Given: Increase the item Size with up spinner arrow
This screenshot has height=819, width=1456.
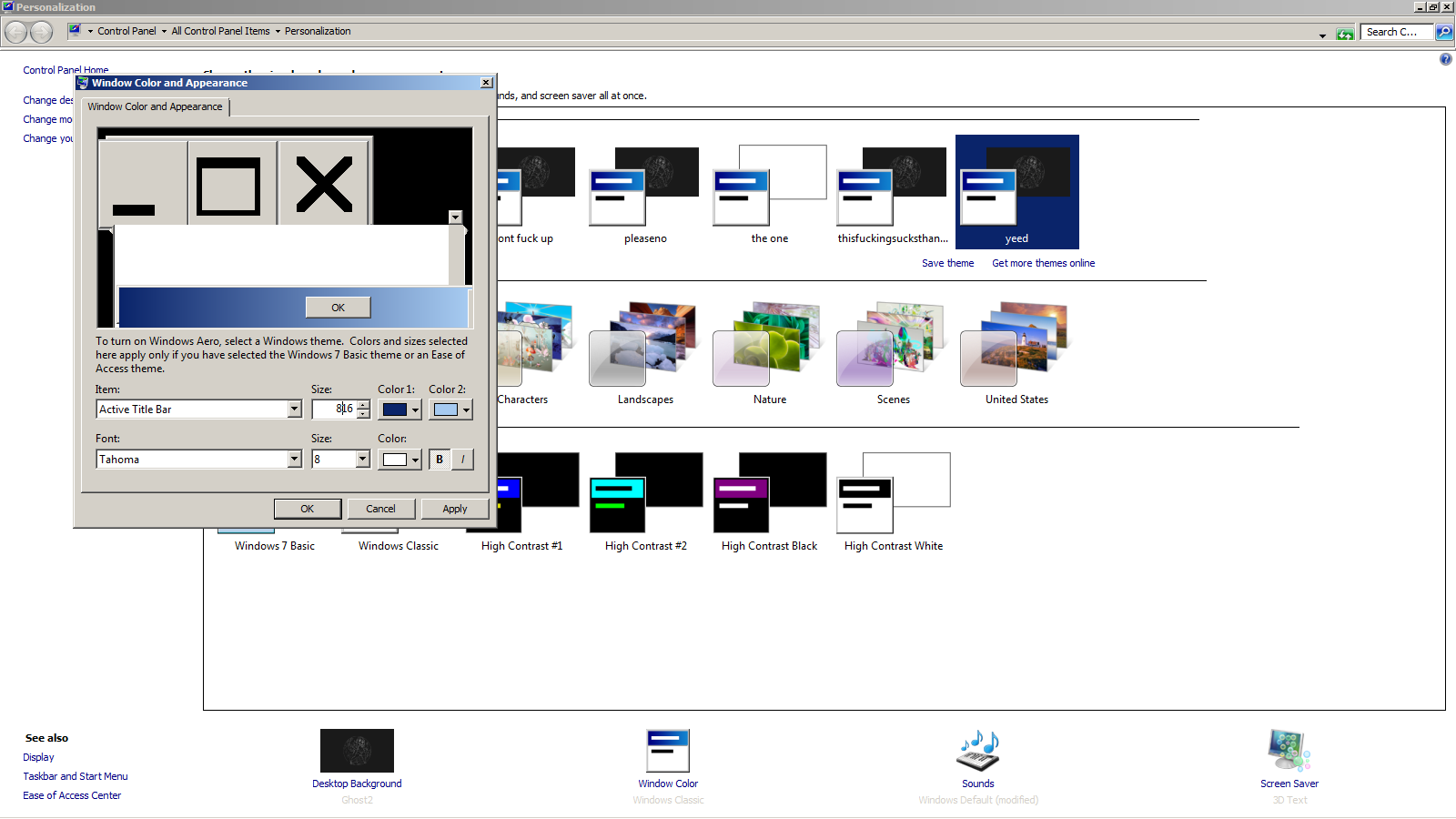Looking at the screenshot, I should tap(363, 405).
